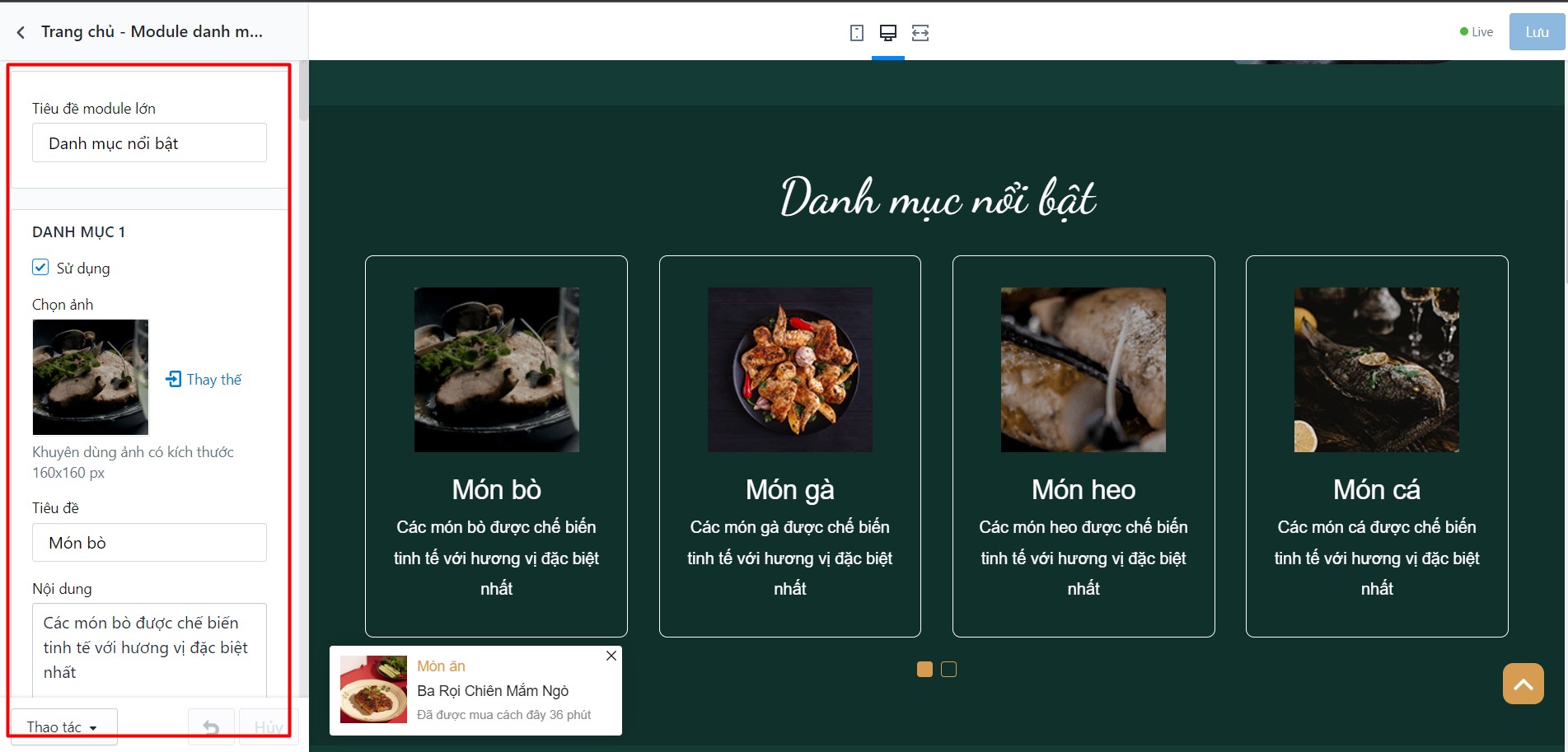Image resolution: width=1568 pixels, height=752 pixels.
Task: Click the Khuyên dùng ảnh size hint
Action: 133,462
